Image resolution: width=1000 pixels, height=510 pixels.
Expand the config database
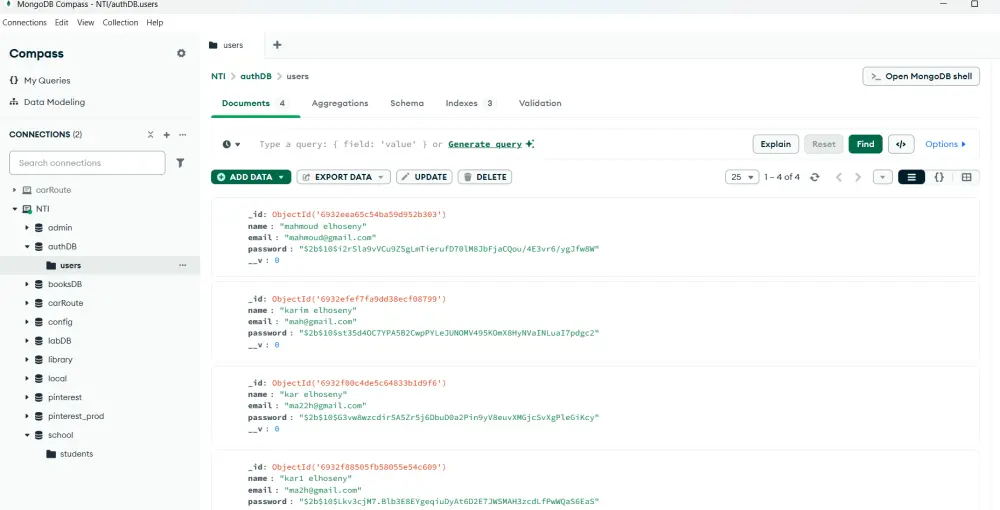(x=27, y=322)
